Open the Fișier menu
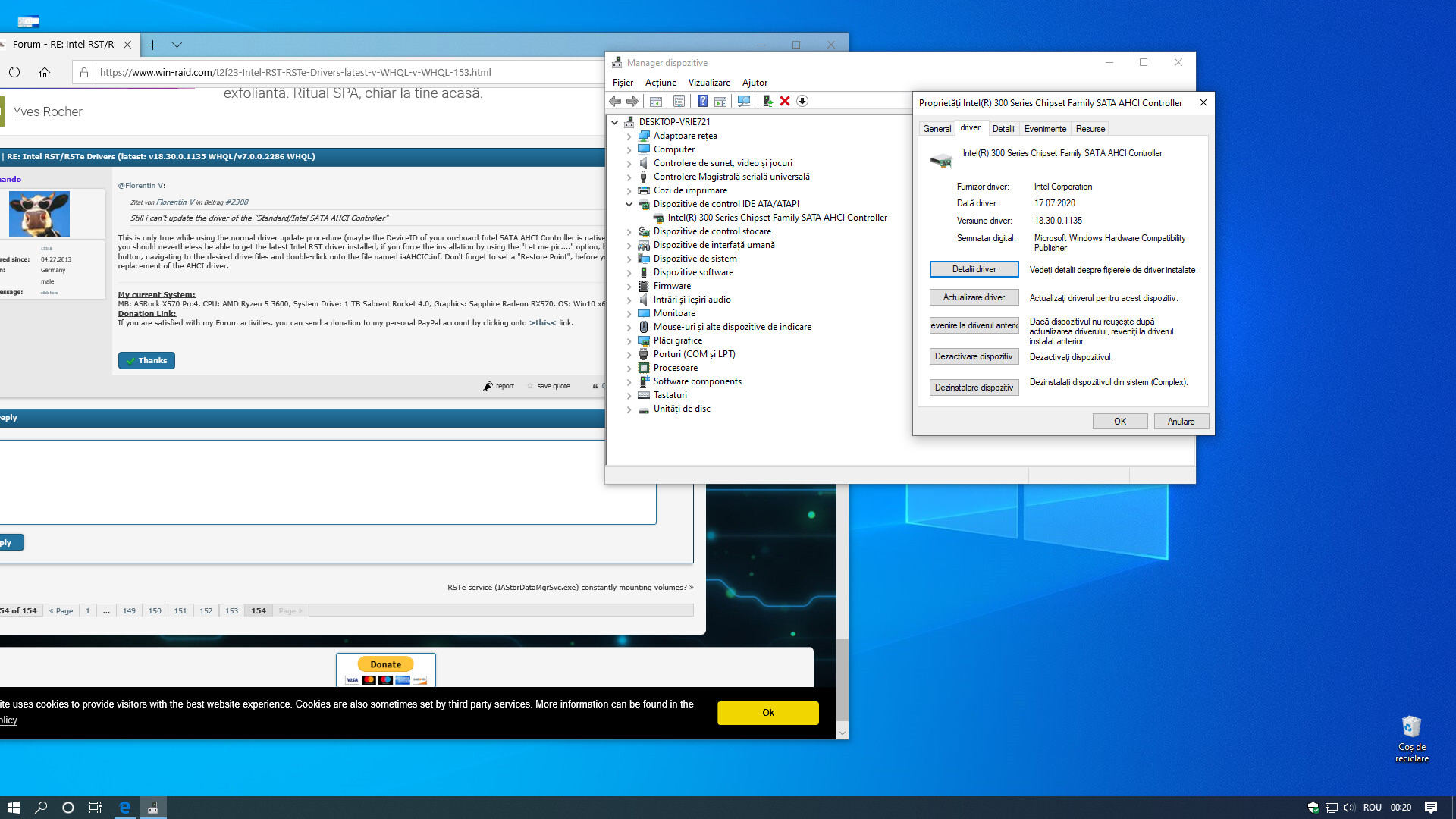Viewport: 1456px width, 819px height. tap(623, 83)
